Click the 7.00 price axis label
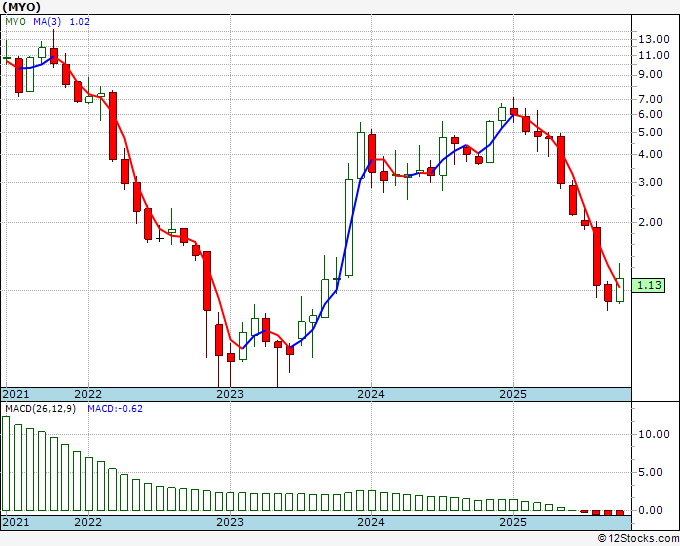This screenshot has height=546, width=680. point(651,99)
